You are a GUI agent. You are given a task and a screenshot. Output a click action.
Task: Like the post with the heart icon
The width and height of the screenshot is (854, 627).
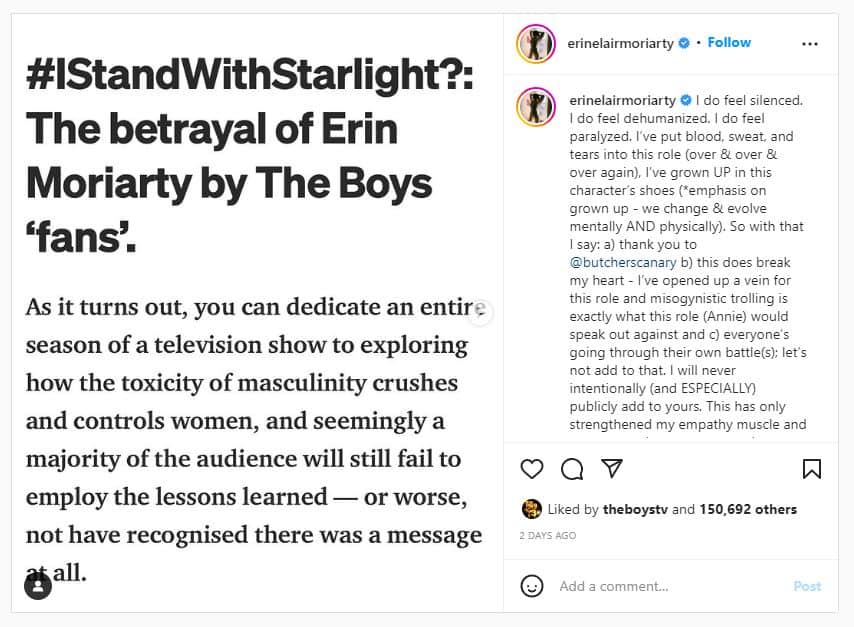click(x=532, y=469)
